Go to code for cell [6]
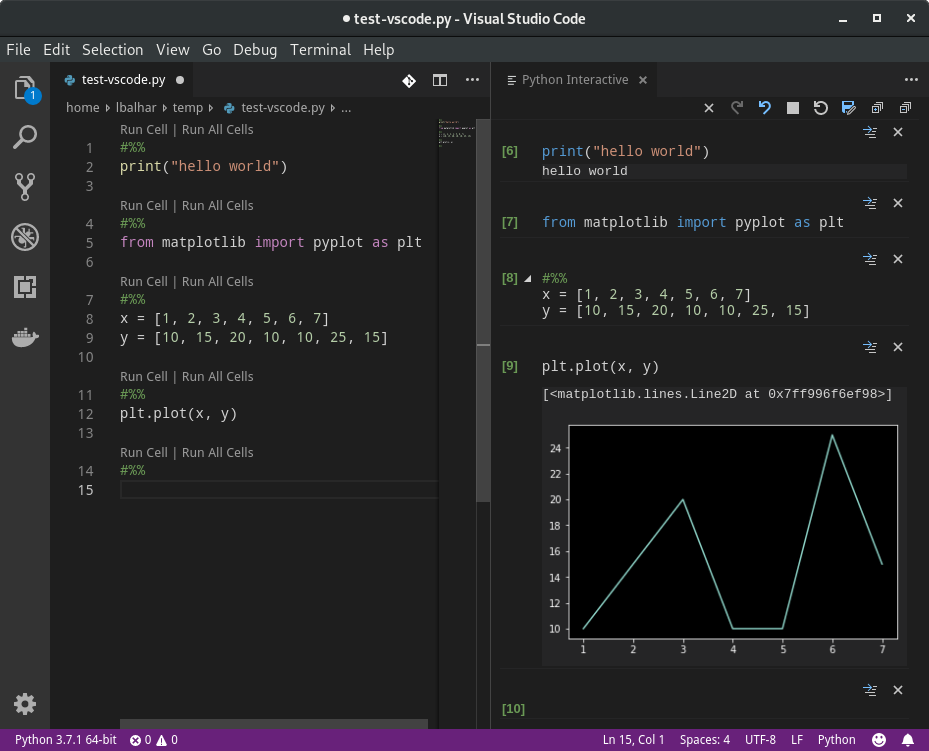This screenshot has width=929, height=751. (x=870, y=132)
